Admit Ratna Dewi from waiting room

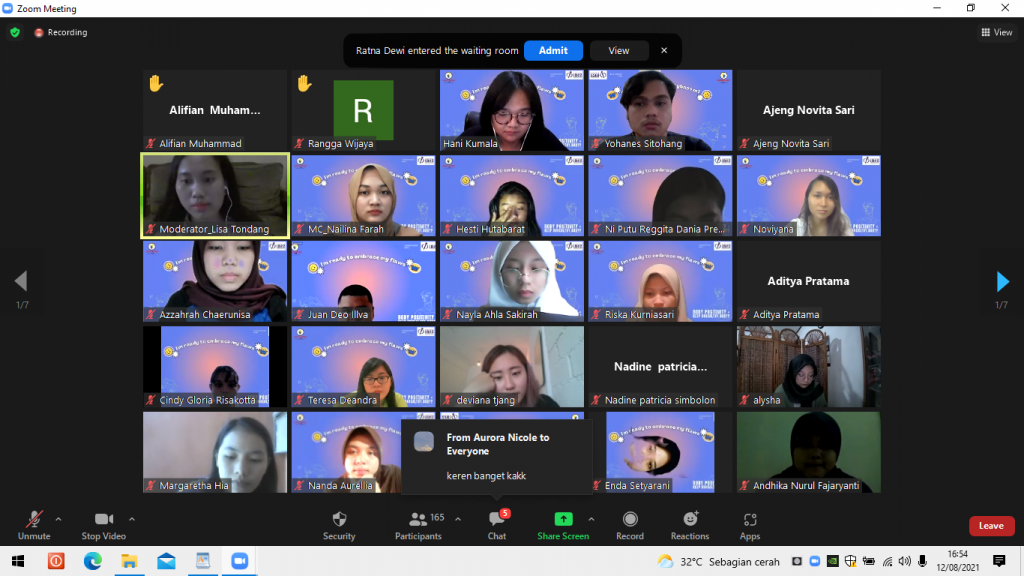[553, 50]
